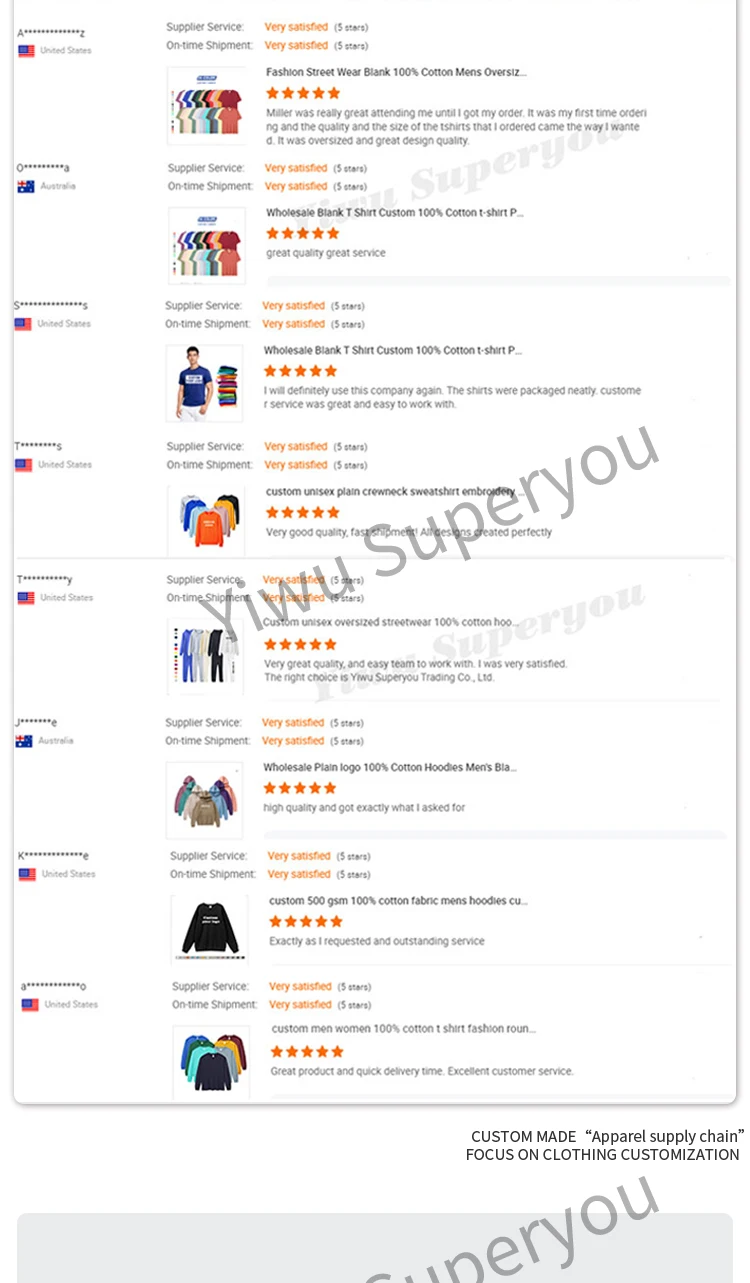
Task: Click the US flag beside reviewer a***o
Action: 30,1005
